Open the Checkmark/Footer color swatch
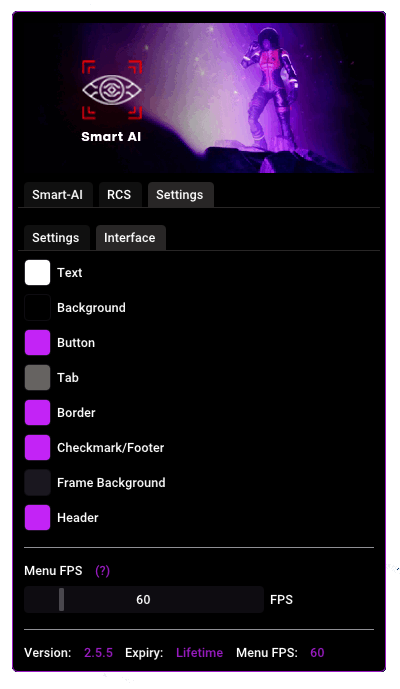The height and width of the screenshot is (689, 400). coord(37,447)
